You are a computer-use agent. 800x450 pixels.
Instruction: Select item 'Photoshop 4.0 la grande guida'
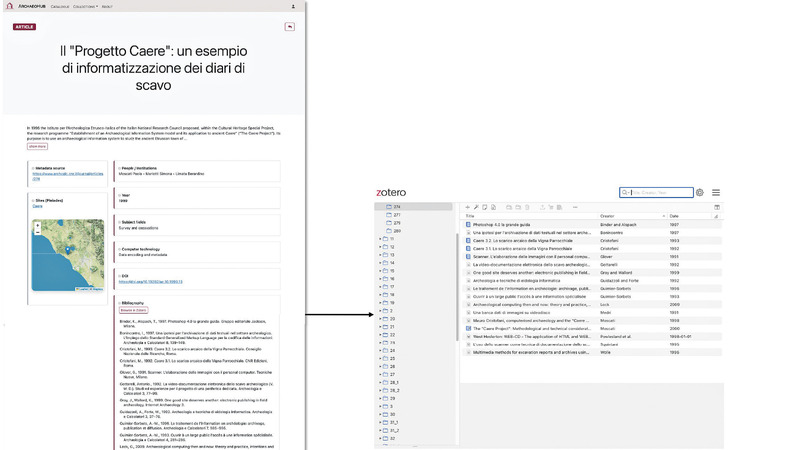pos(592,224)
